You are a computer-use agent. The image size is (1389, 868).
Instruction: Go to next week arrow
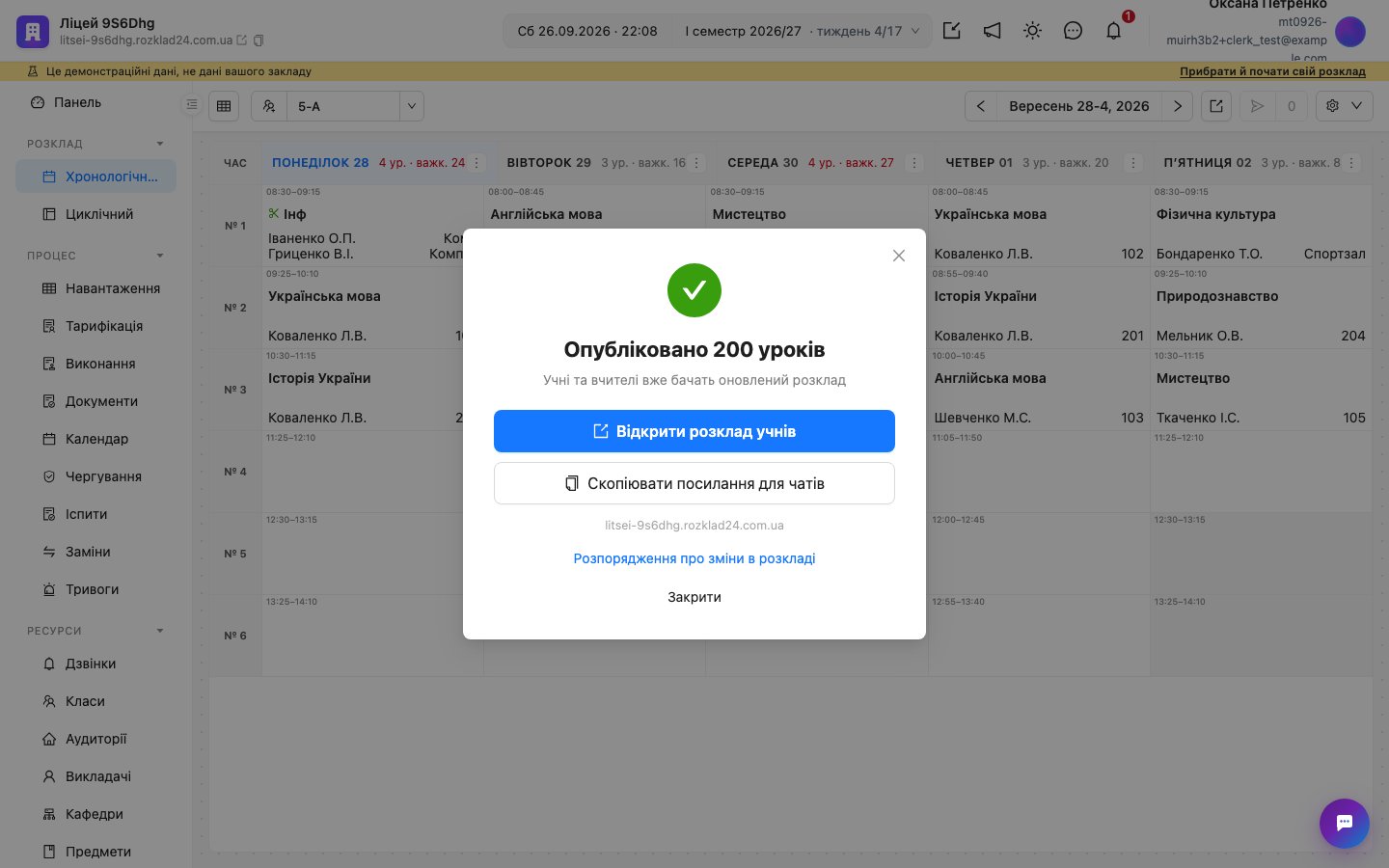(1178, 106)
